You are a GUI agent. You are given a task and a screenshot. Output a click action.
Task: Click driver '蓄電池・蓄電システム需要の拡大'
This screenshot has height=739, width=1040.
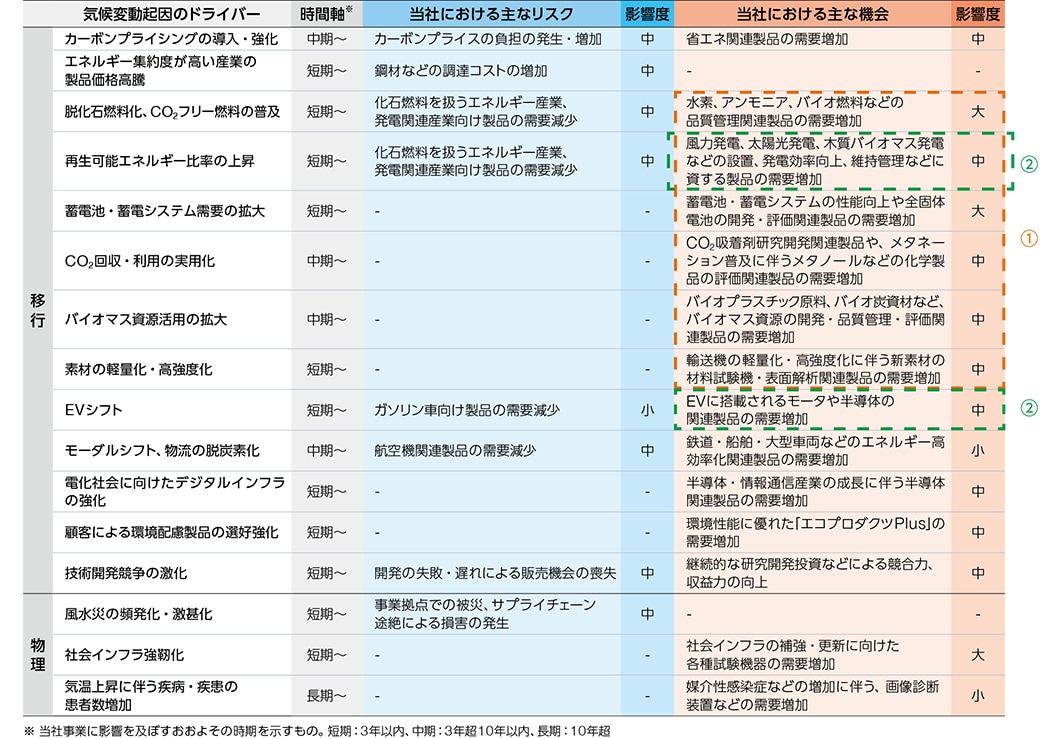pos(164,211)
